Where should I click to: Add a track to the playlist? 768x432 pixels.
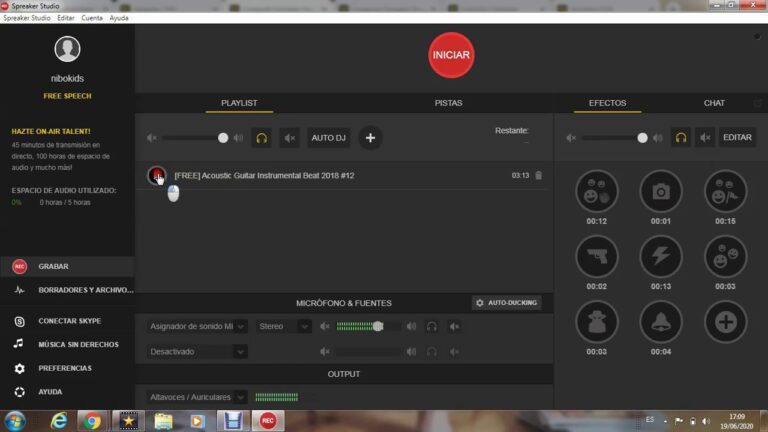[x=370, y=138]
